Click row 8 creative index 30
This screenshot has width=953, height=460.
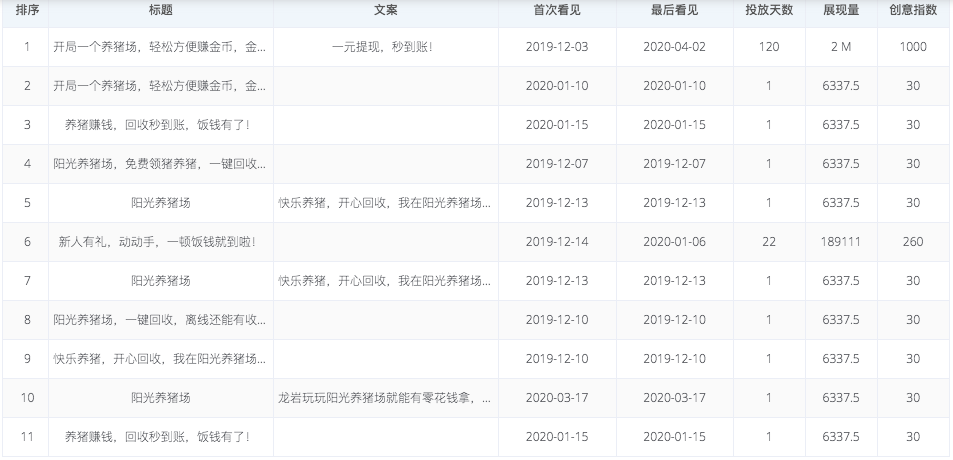913,320
